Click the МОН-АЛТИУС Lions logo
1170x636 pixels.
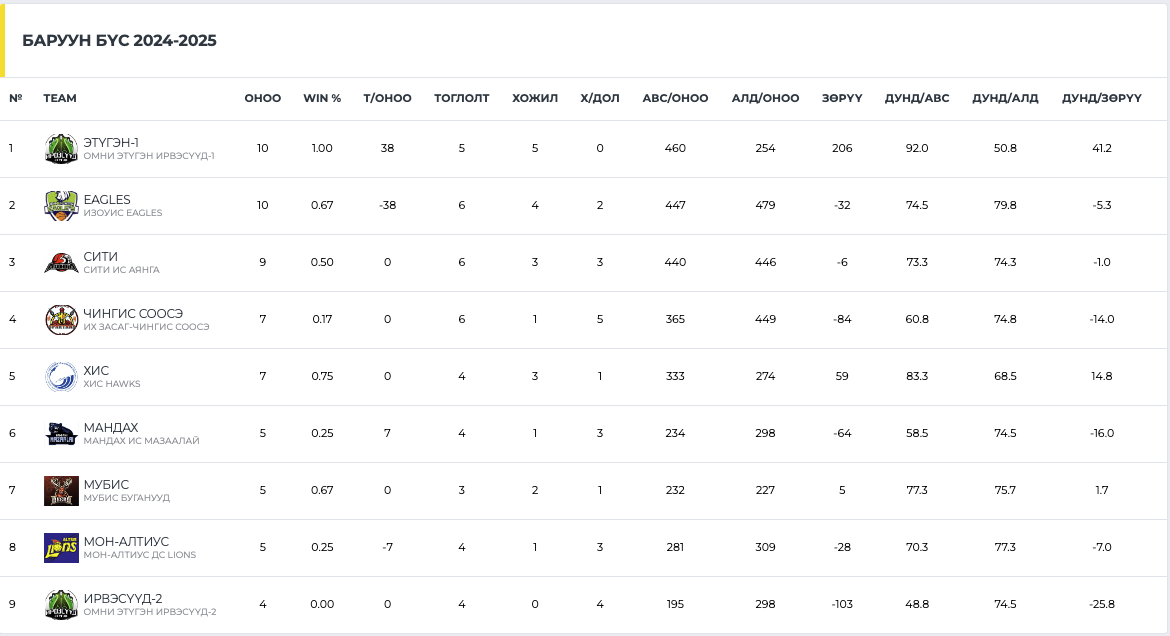(61, 548)
